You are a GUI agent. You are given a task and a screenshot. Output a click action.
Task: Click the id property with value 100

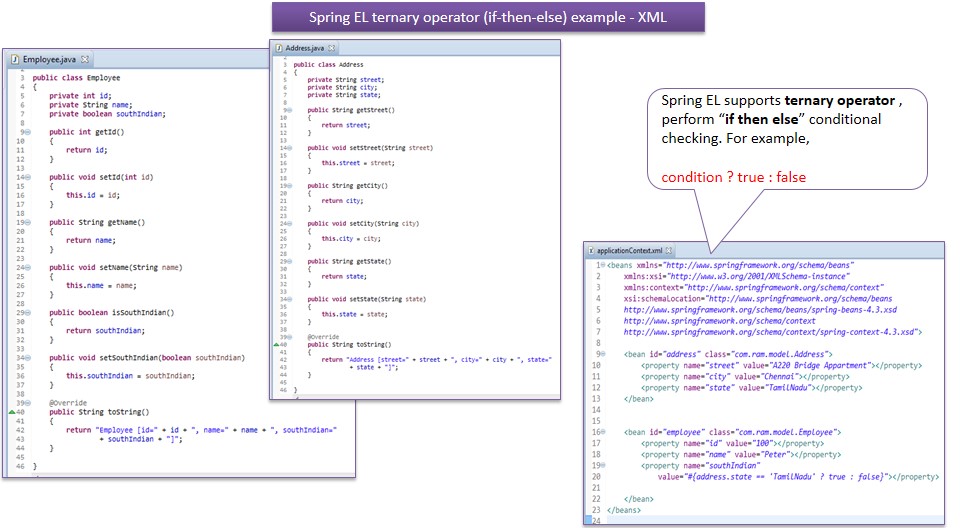click(x=732, y=443)
